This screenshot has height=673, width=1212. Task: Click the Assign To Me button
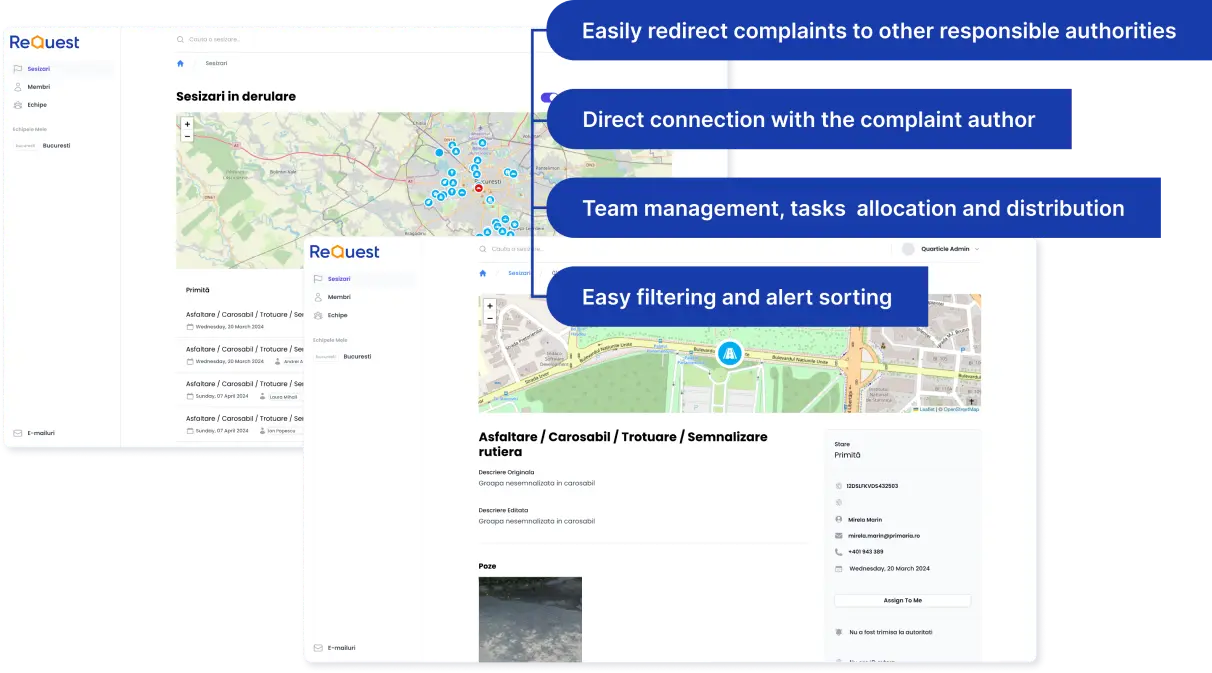[902, 600]
